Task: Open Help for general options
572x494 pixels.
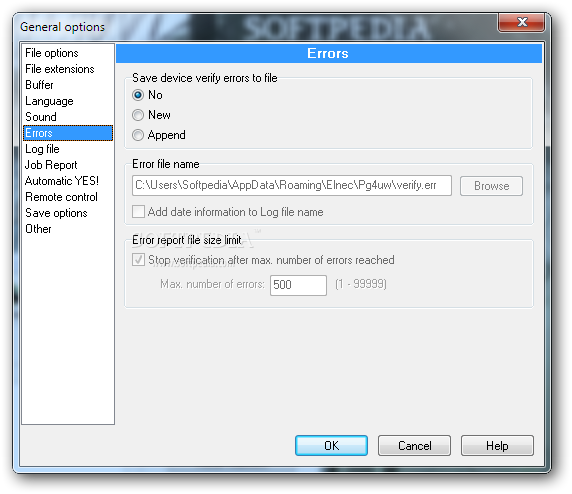Action: coord(497,445)
